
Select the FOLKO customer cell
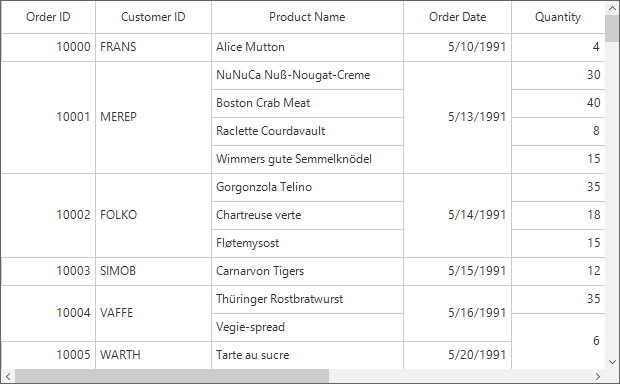pyautogui.click(x=153, y=215)
